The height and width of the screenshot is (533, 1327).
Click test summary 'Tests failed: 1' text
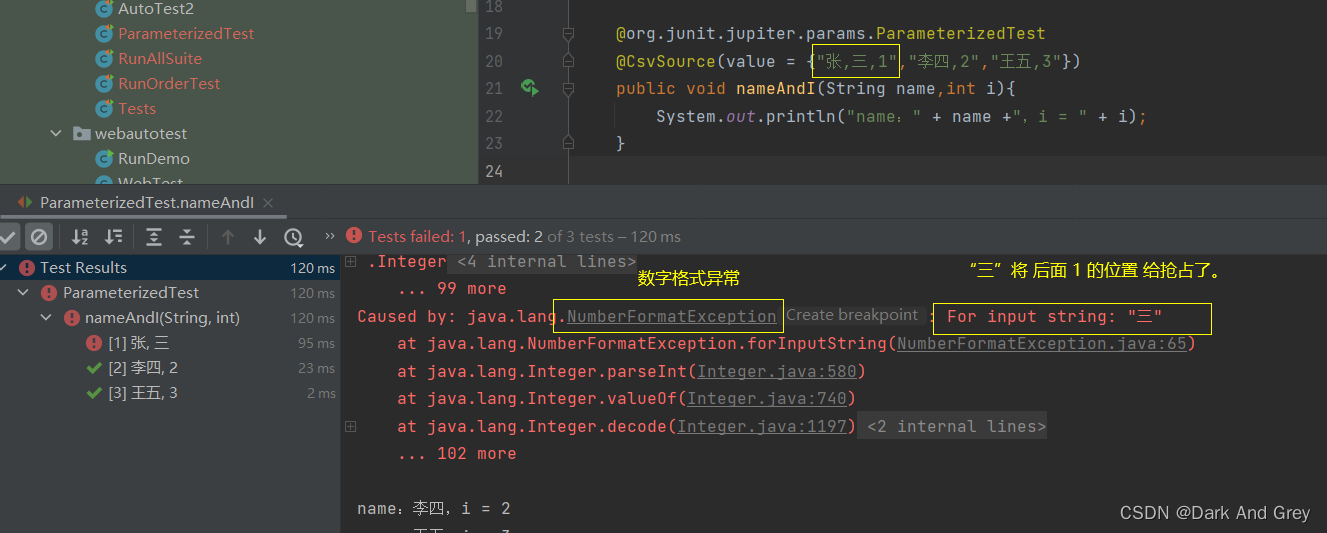tap(418, 237)
